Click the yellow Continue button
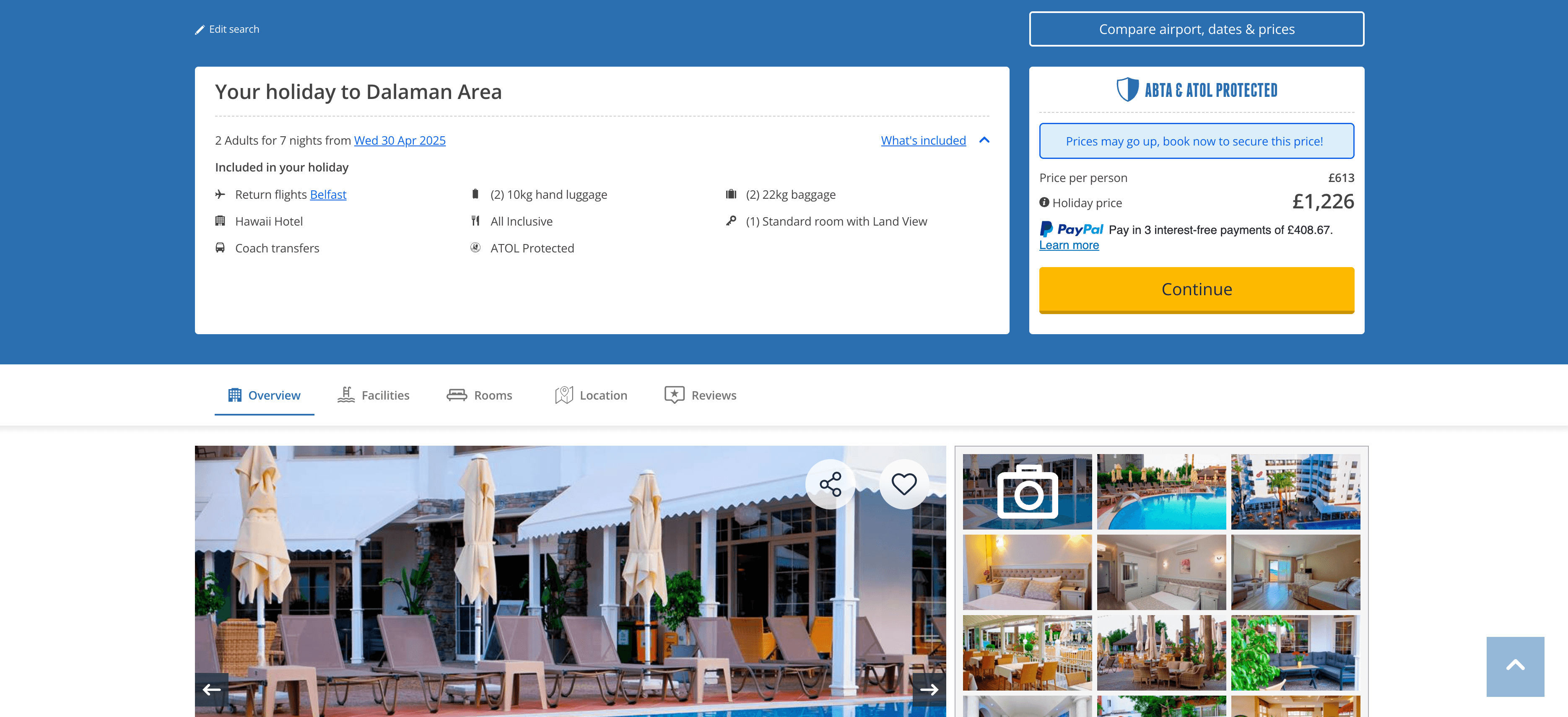Screen dimensions: 1568x717 click(x=1196, y=290)
